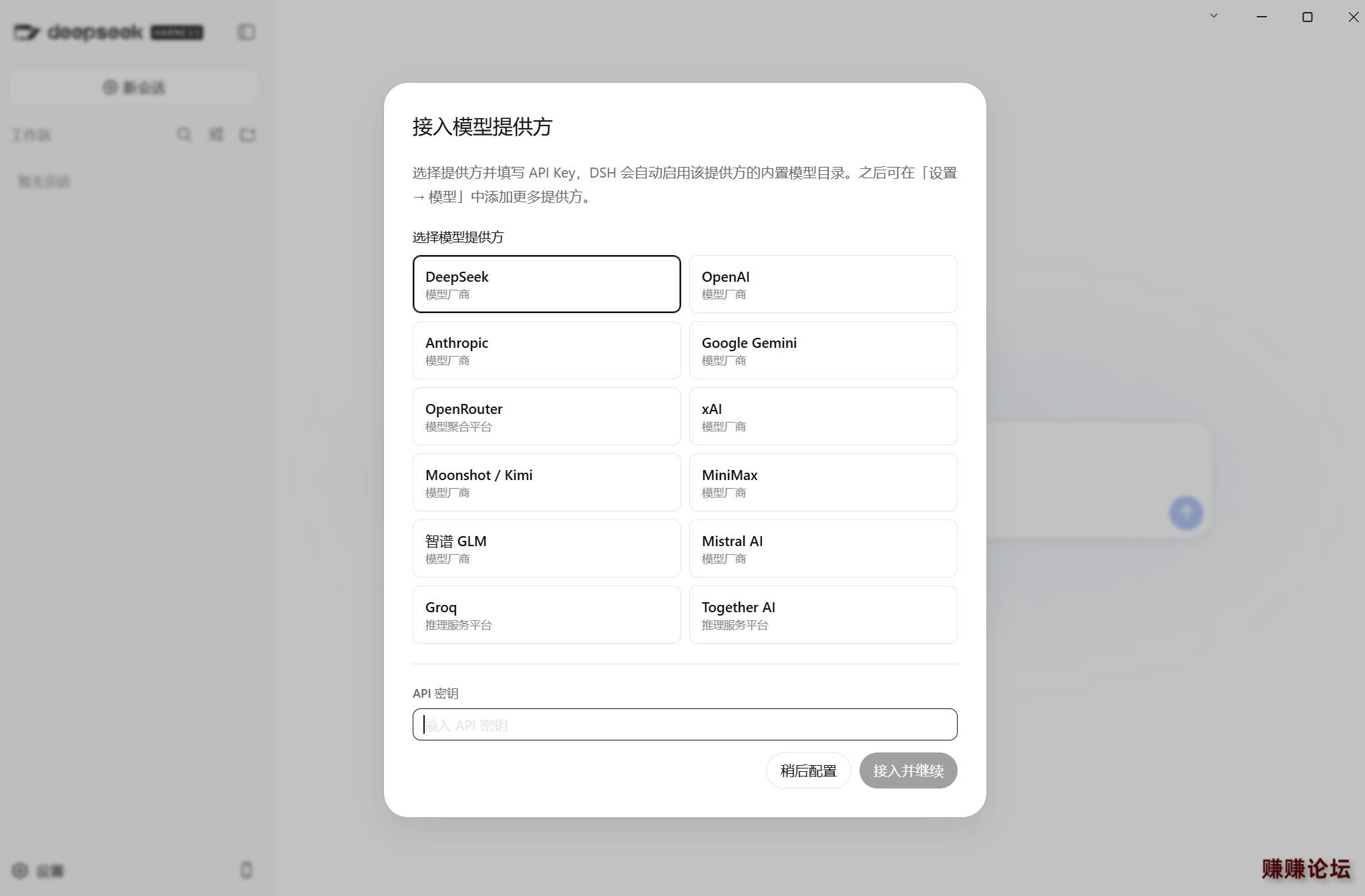Click the DeepSeek logo in the sidebar
This screenshot has width=1365, height=896.
point(108,32)
